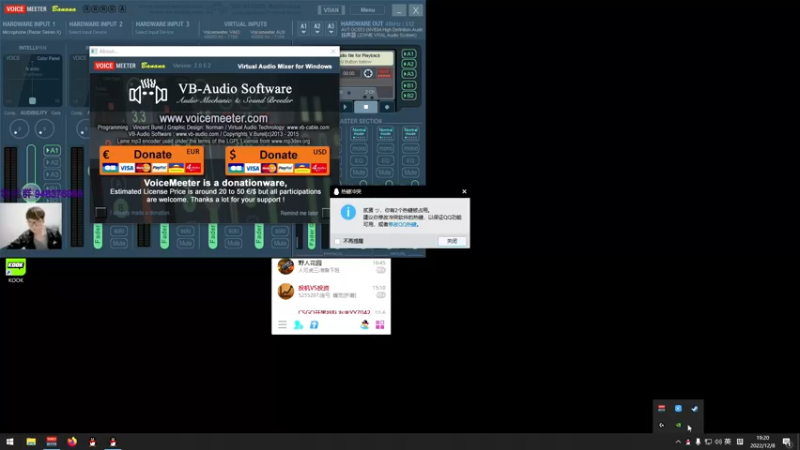Enable cassette playback to A1 bus
The width and height of the screenshot is (800, 450).
[409, 54]
